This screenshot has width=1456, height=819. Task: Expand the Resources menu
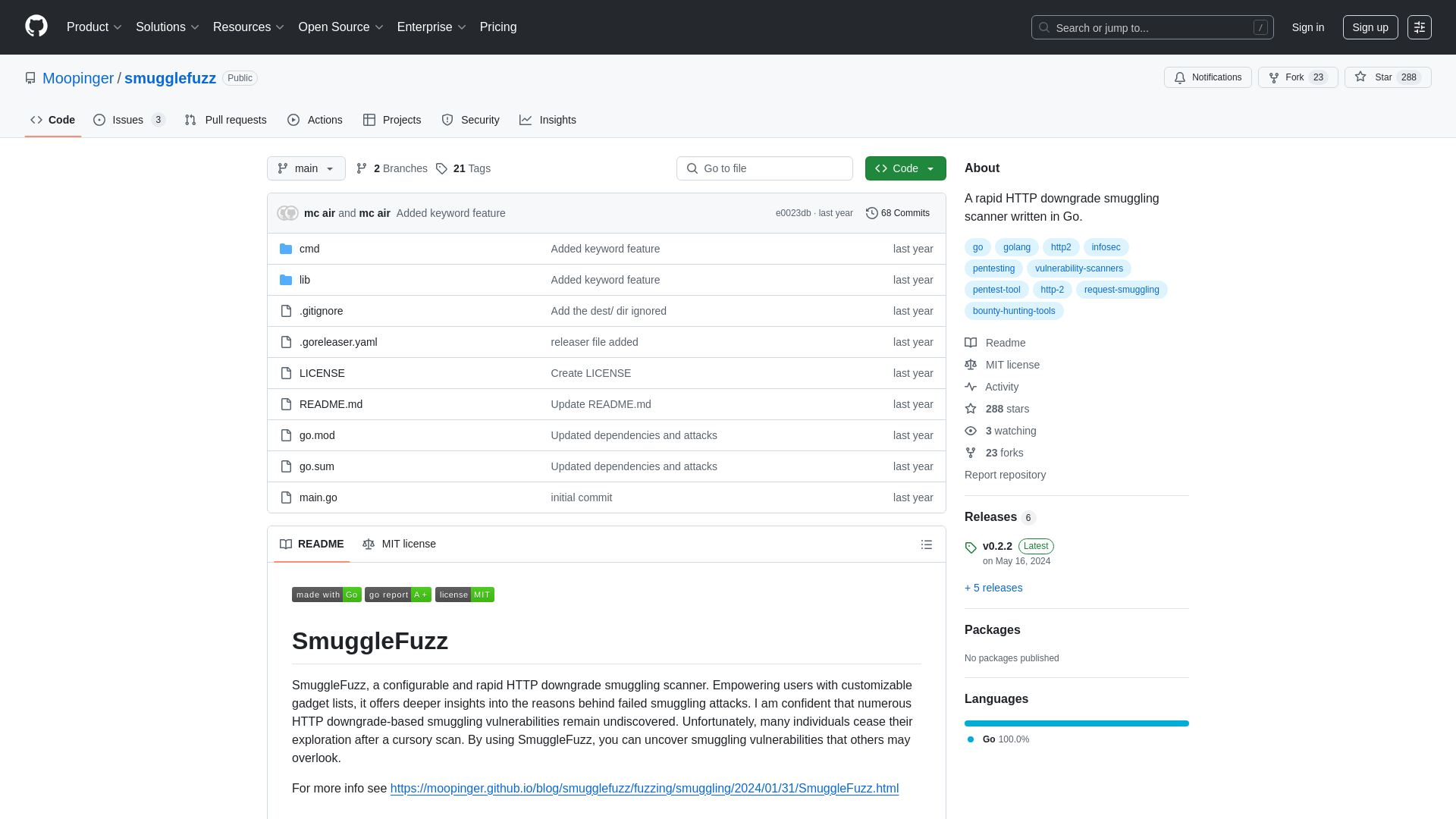[x=249, y=27]
